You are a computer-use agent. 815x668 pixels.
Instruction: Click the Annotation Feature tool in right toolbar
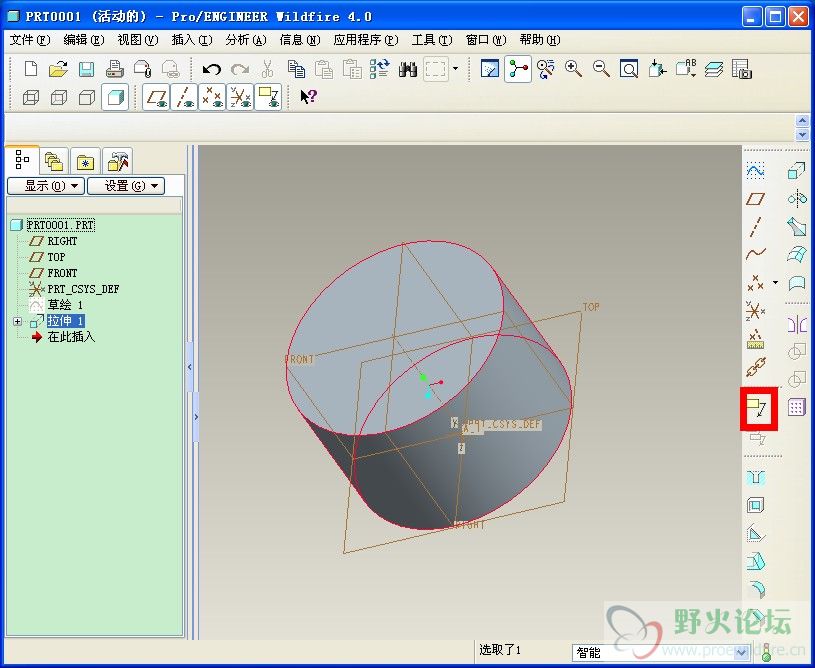pos(758,409)
